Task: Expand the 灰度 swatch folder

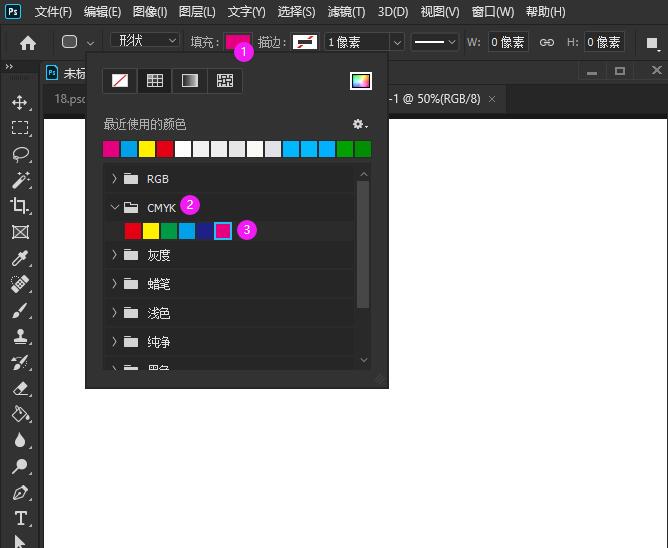Action: coord(114,255)
